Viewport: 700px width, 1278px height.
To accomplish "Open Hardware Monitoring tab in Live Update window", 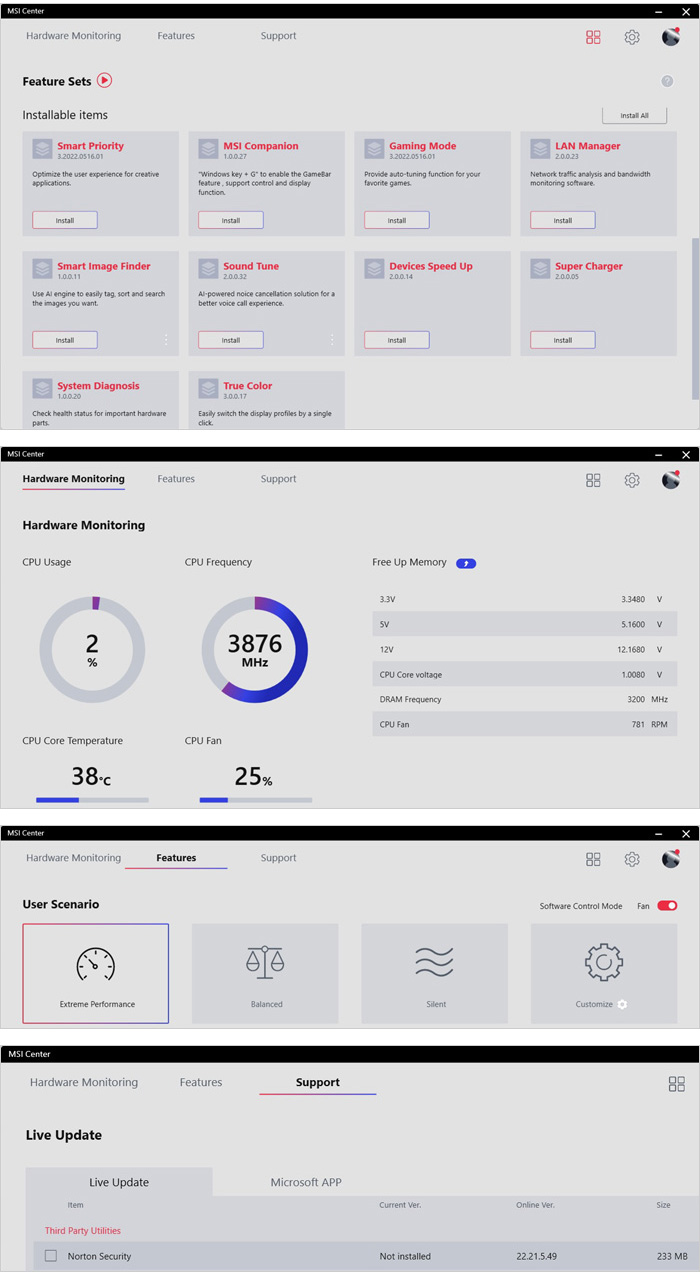I will point(84,1082).
